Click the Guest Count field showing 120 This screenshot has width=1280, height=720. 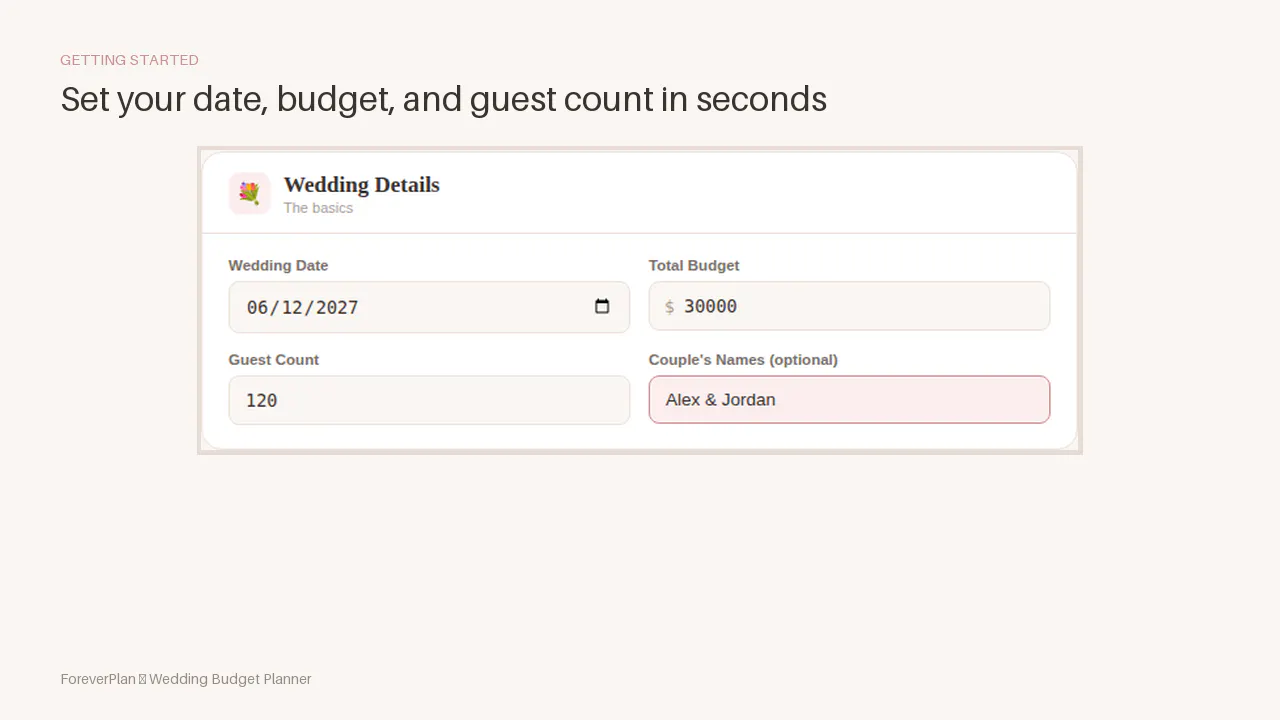(x=429, y=400)
